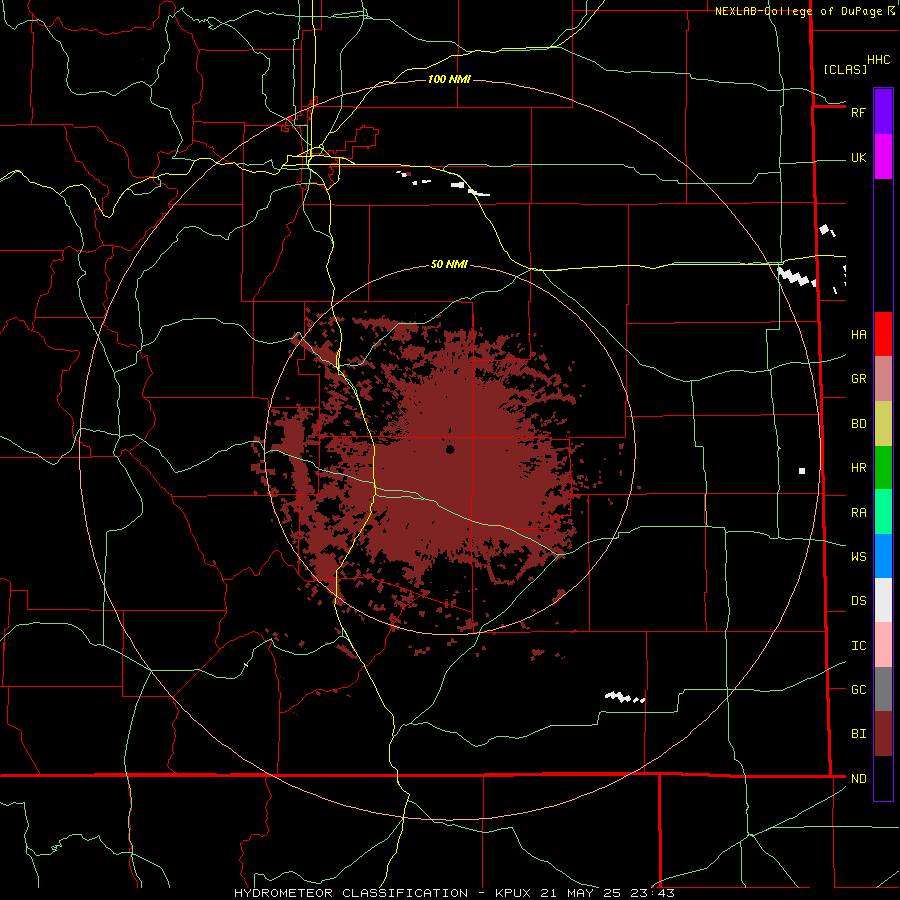Click the HR legend label

pyautogui.click(x=858, y=468)
